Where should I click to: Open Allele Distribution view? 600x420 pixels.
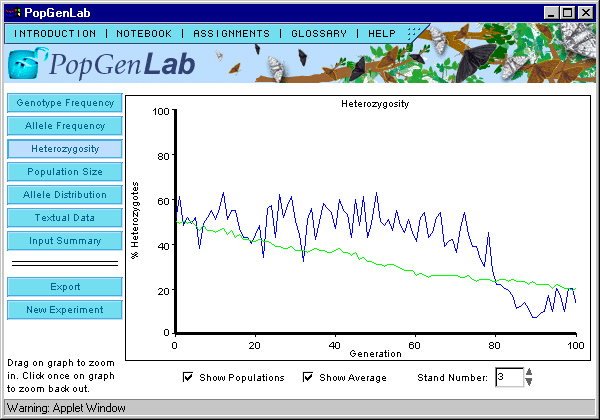point(65,195)
